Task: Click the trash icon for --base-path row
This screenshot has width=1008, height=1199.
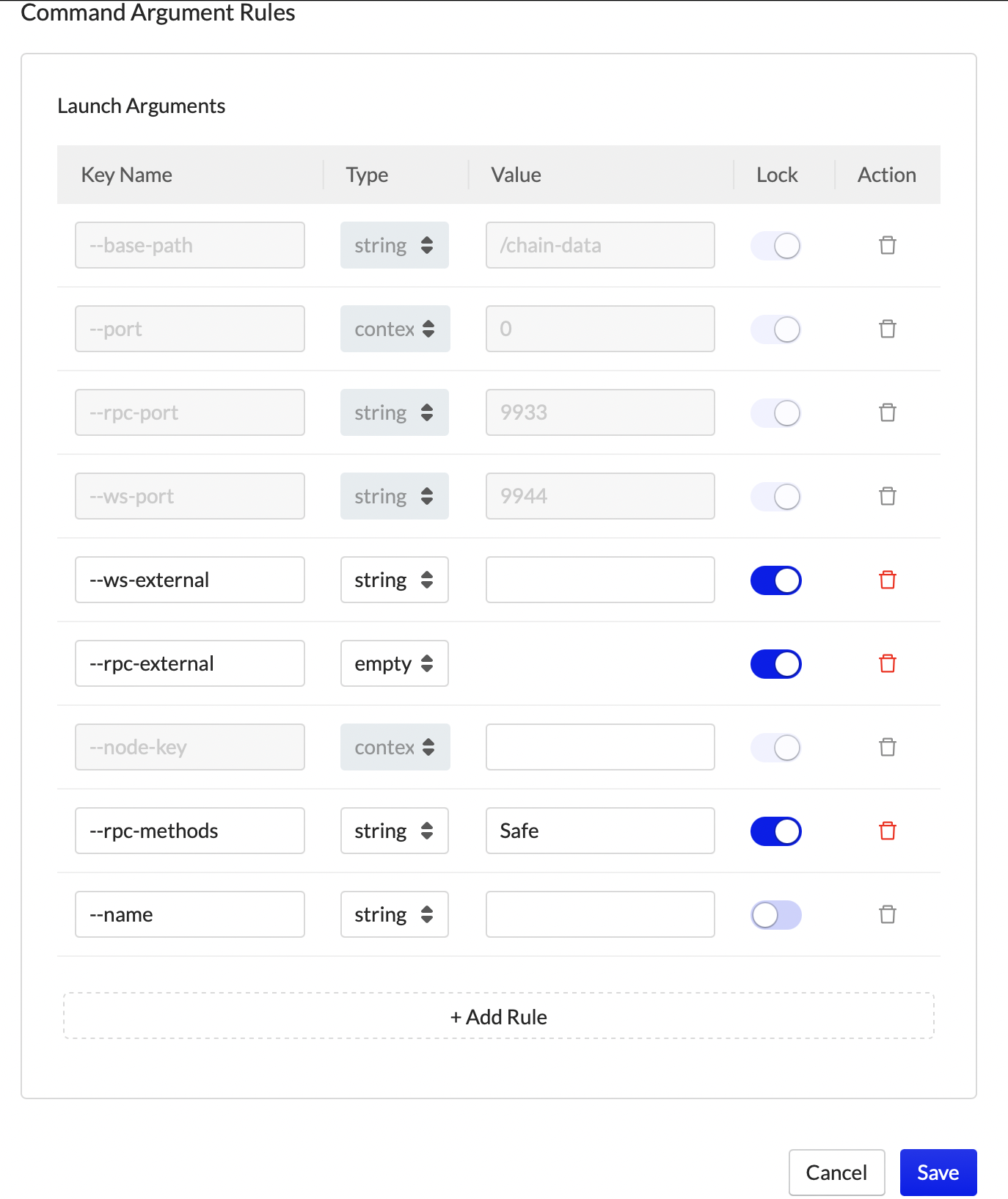Action: (887, 245)
